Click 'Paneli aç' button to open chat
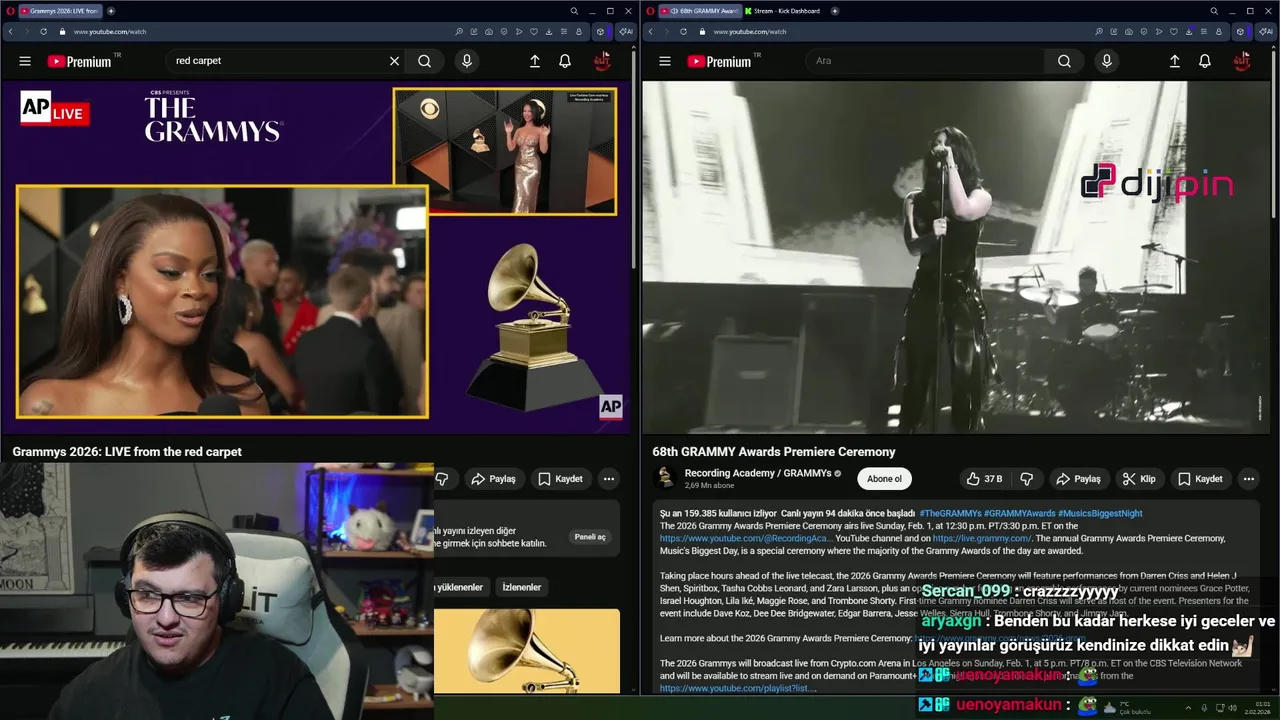 tap(590, 537)
